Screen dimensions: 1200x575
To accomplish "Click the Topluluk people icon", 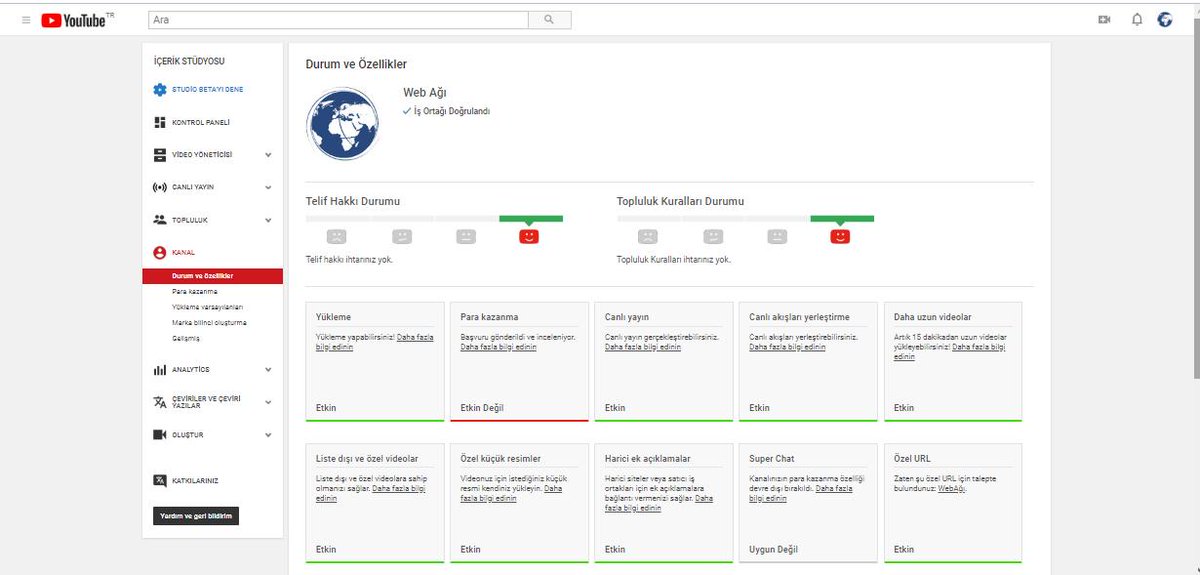I will pos(160,220).
